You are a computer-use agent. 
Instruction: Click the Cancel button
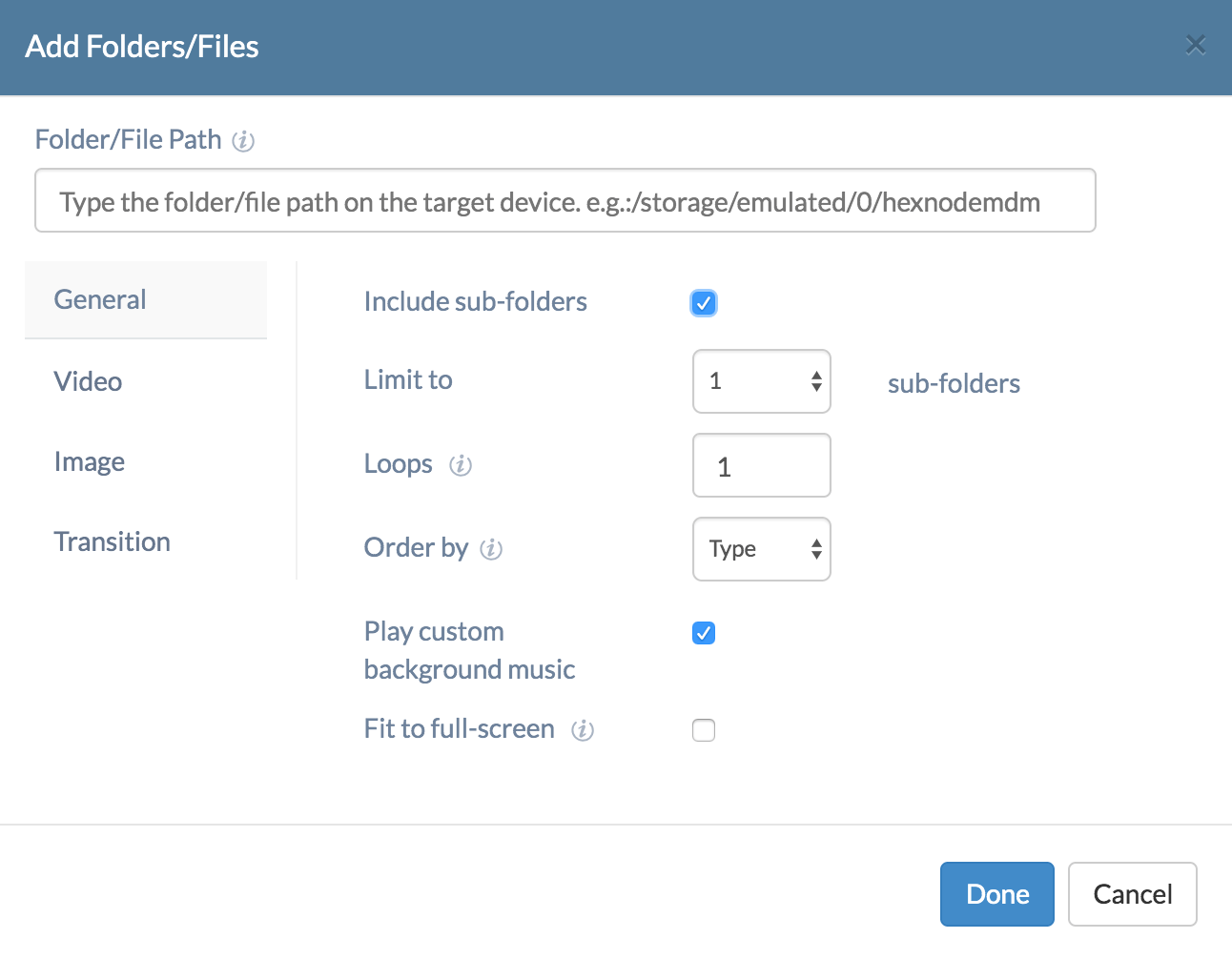(1132, 894)
